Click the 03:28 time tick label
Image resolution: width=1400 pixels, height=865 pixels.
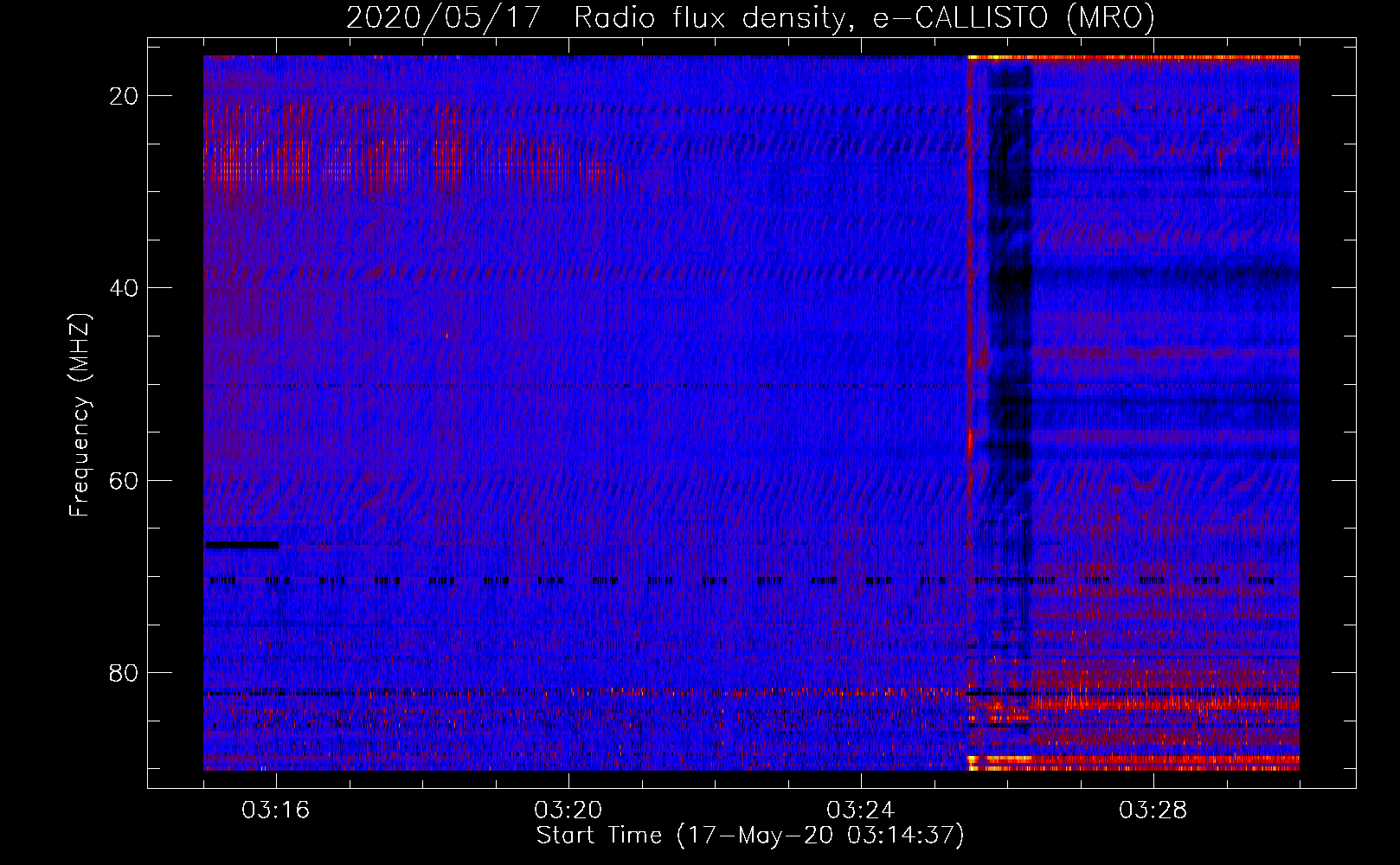point(1153,811)
